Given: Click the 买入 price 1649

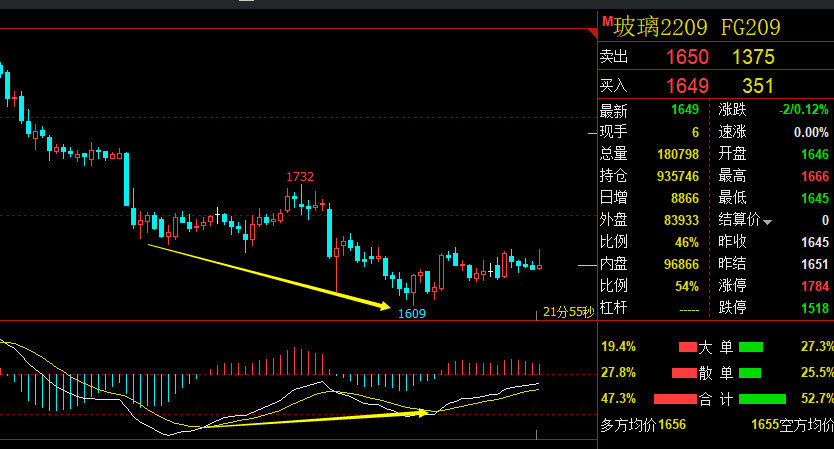Looking at the screenshot, I should tap(687, 86).
